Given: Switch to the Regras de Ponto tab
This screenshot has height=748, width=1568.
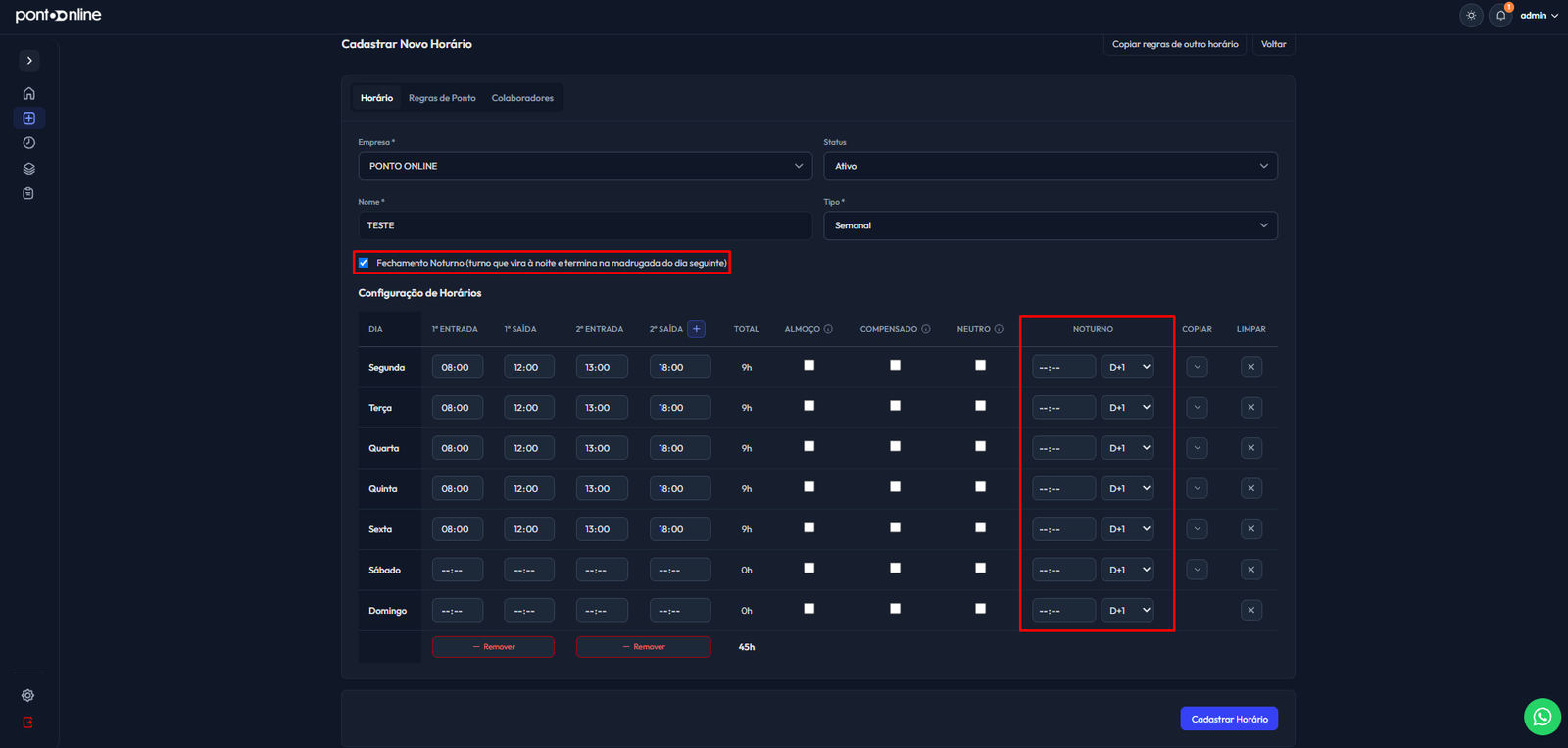Looking at the screenshot, I should click(442, 98).
